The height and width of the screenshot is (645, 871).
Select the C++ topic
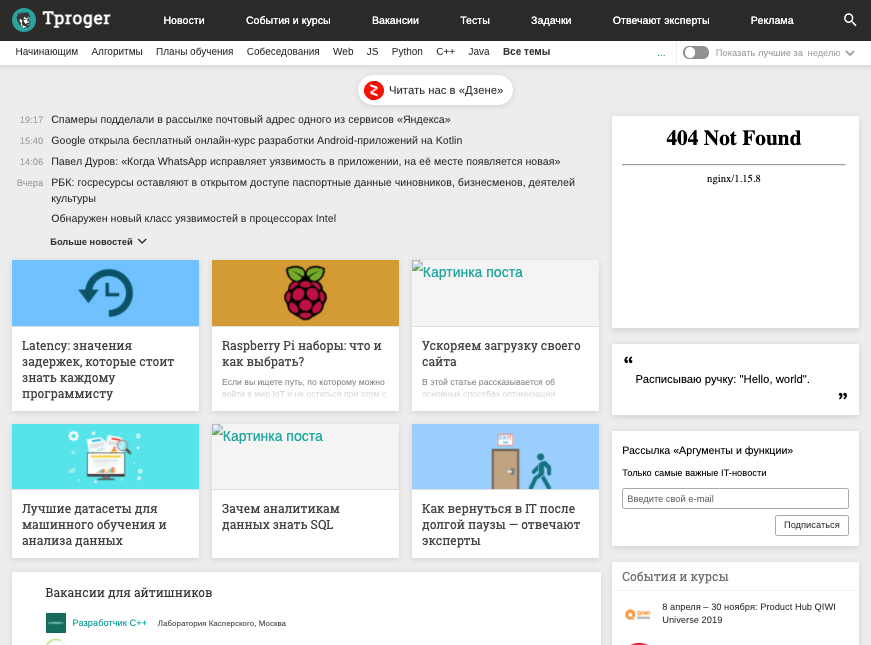click(445, 52)
